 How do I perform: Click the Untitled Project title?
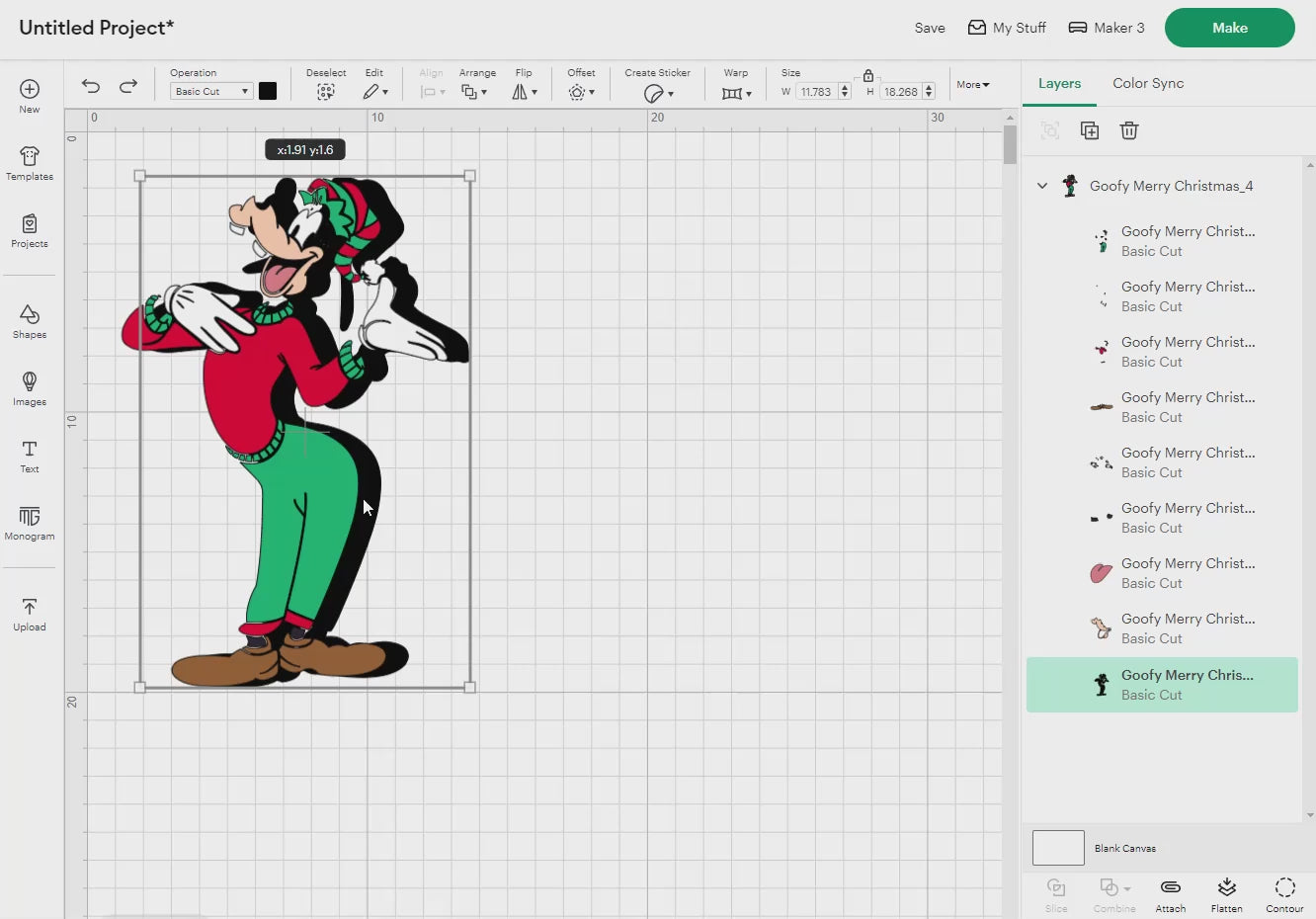pyautogui.click(x=96, y=28)
